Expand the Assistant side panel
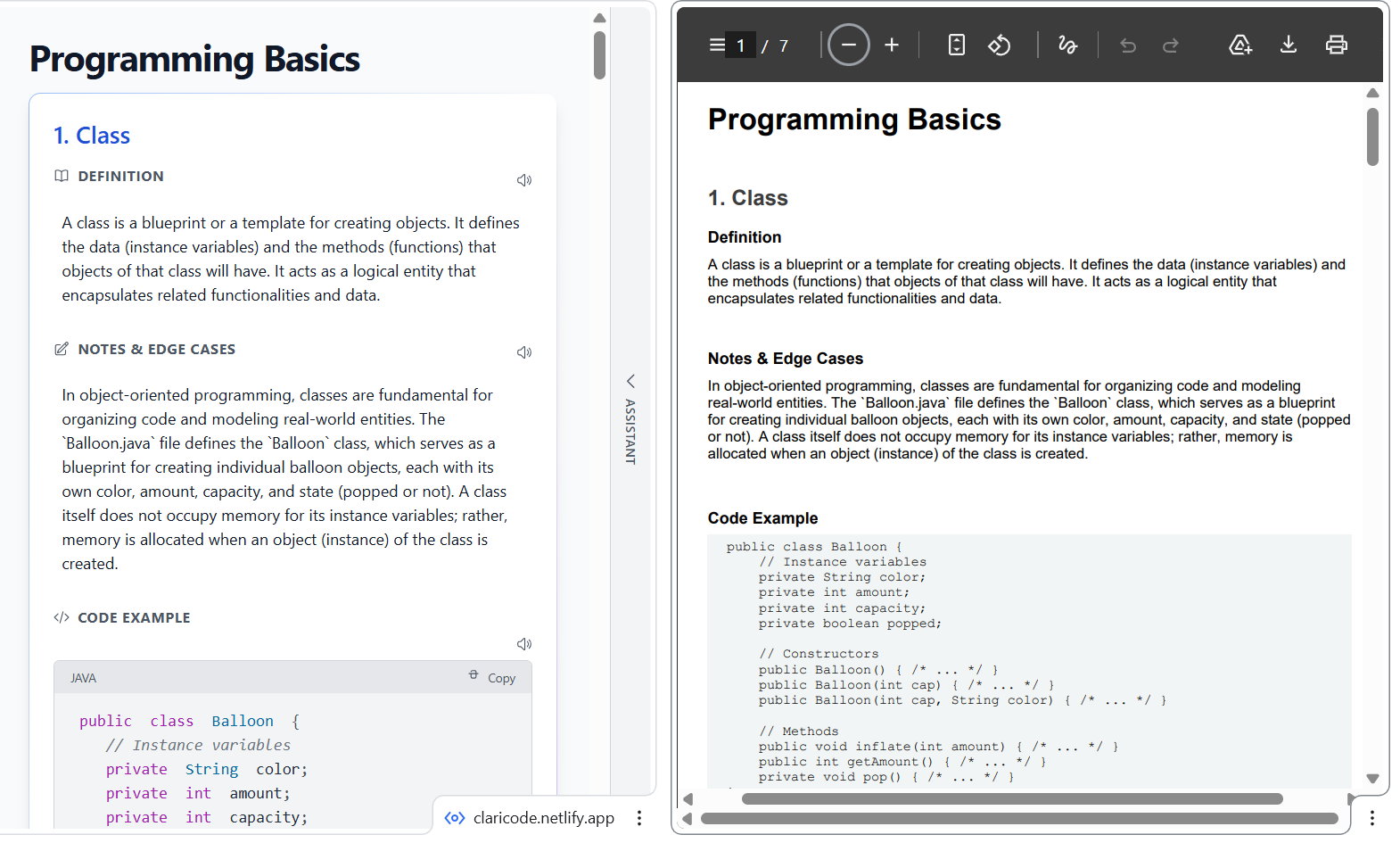 630,418
